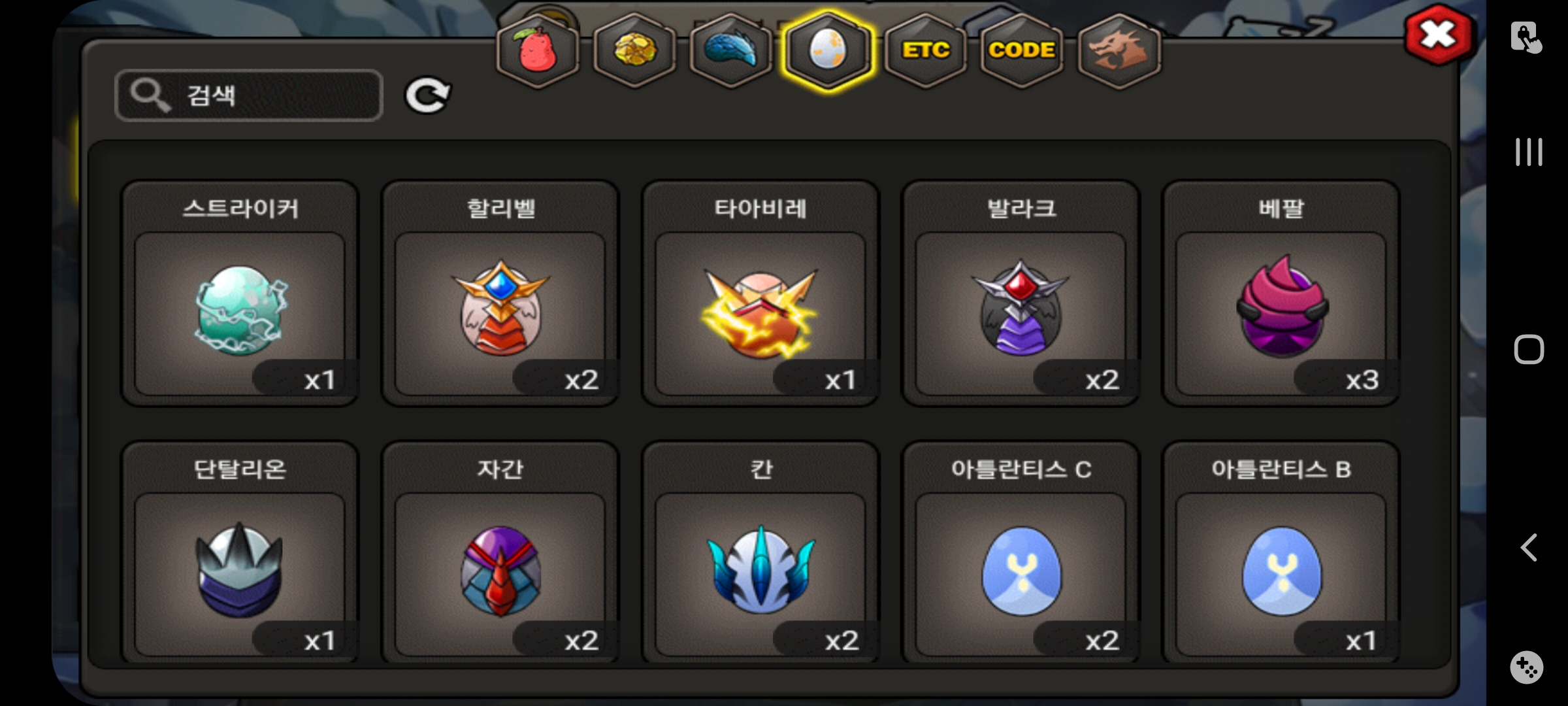The height and width of the screenshot is (706, 1568).
Task: Select the 단탈리온 egg item
Action: [x=240, y=553]
